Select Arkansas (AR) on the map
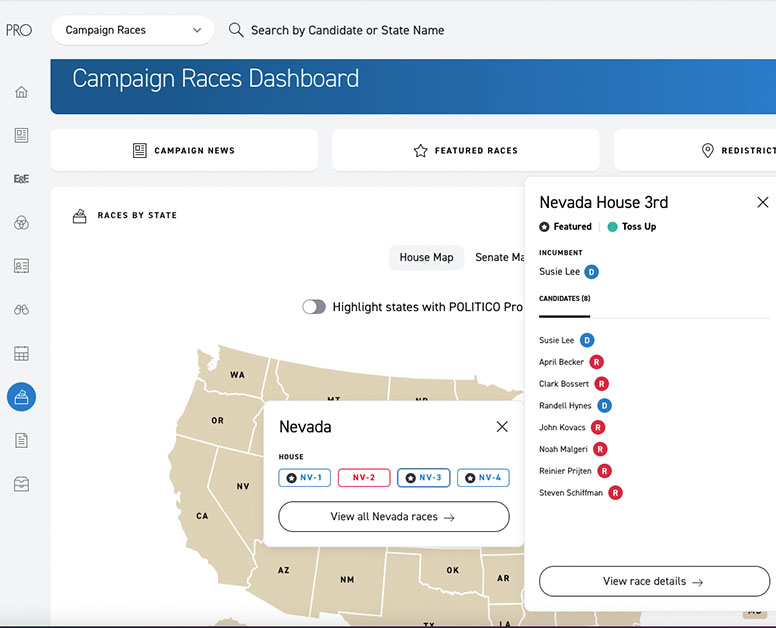The height and width of the screenshot is (628, 776). (503, 578)
